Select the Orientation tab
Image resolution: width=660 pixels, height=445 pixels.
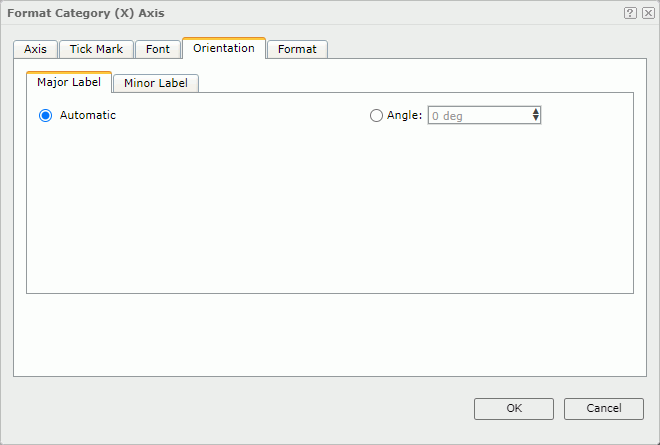[224, 48]
